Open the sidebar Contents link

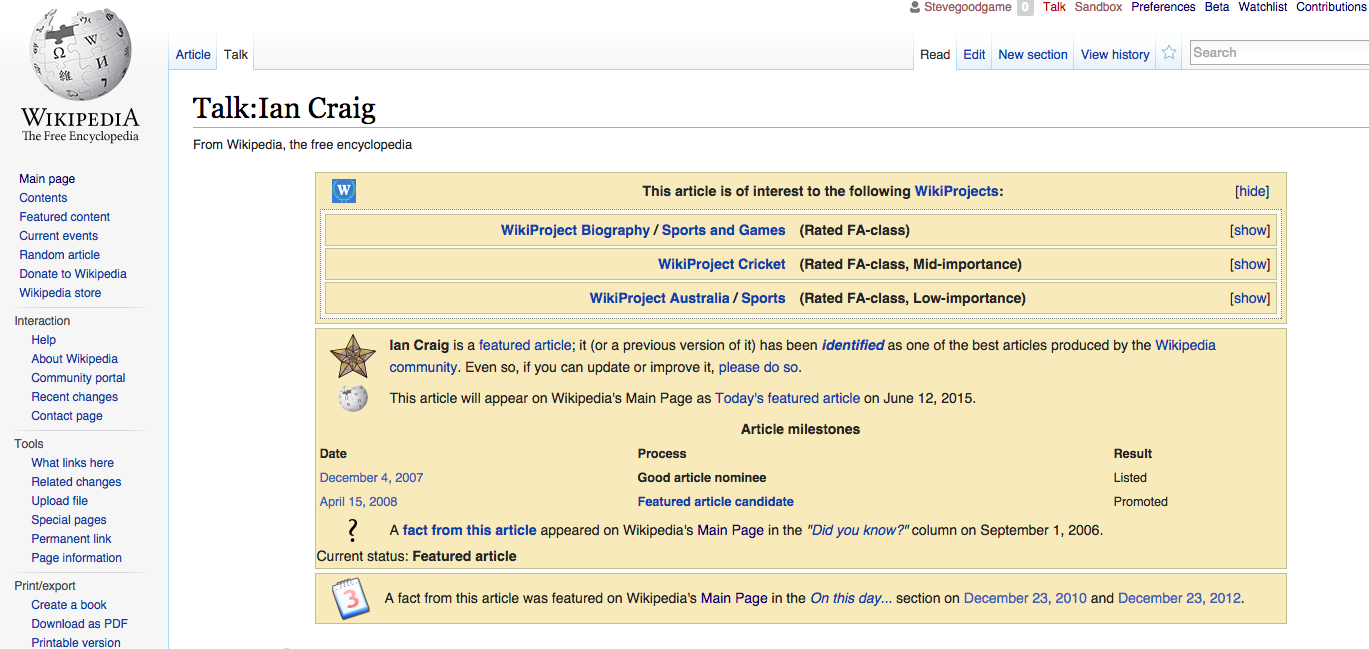[x=43, y=198]
